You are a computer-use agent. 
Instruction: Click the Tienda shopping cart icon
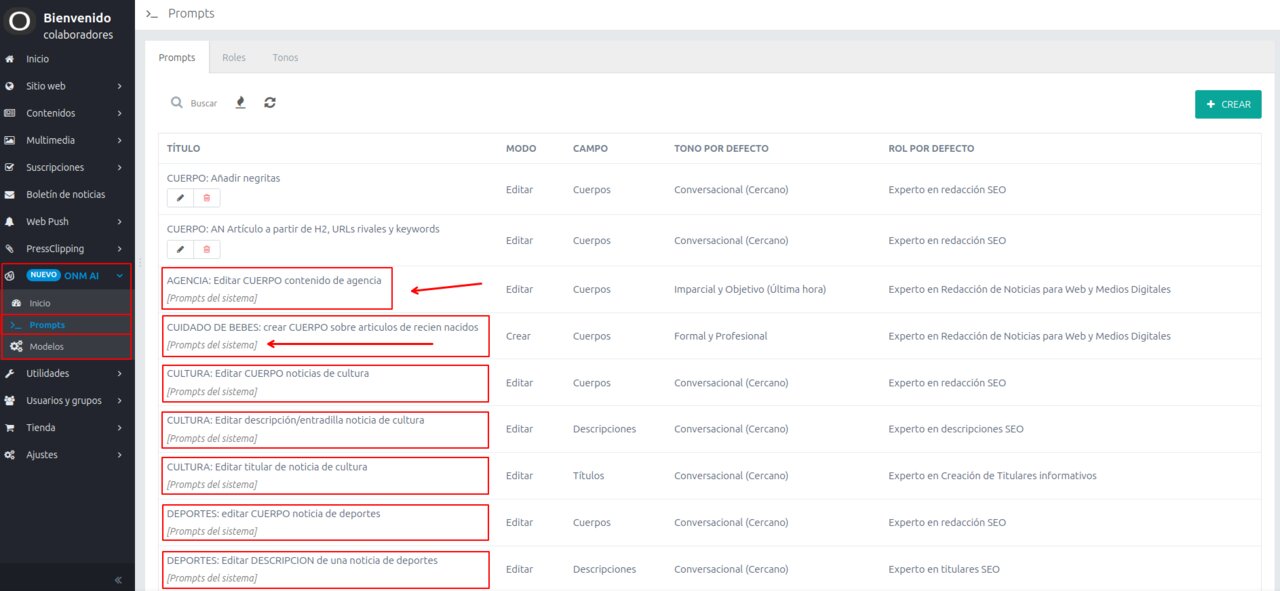point(10,427)
